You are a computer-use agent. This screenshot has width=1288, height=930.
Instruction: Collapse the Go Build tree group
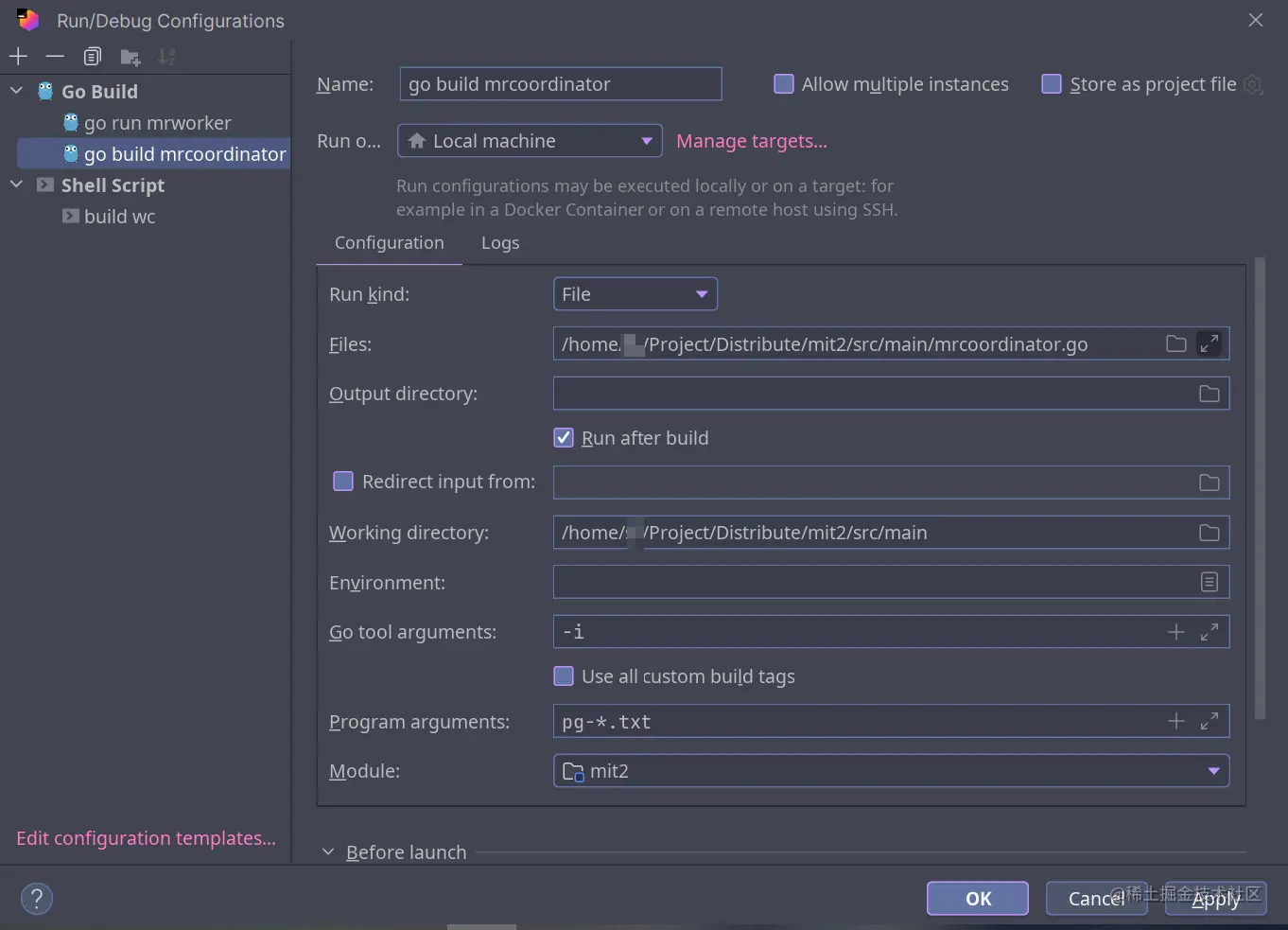(x=16, y=91)
